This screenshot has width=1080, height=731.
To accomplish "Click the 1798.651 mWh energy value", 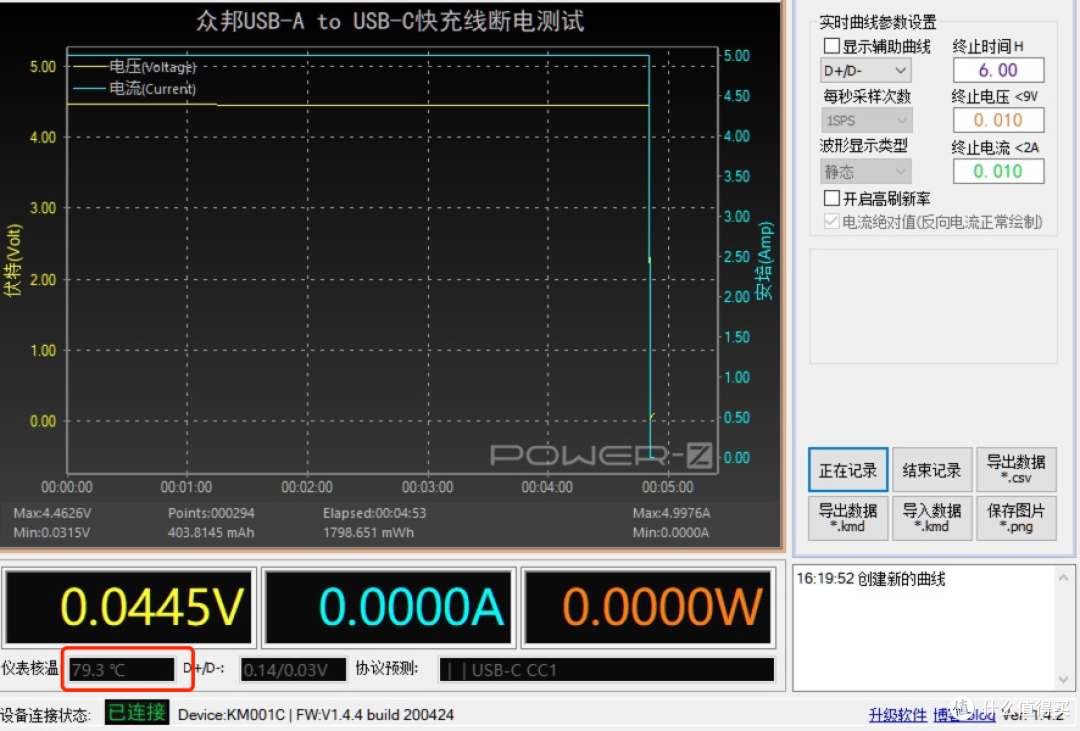I will (368, 533).
